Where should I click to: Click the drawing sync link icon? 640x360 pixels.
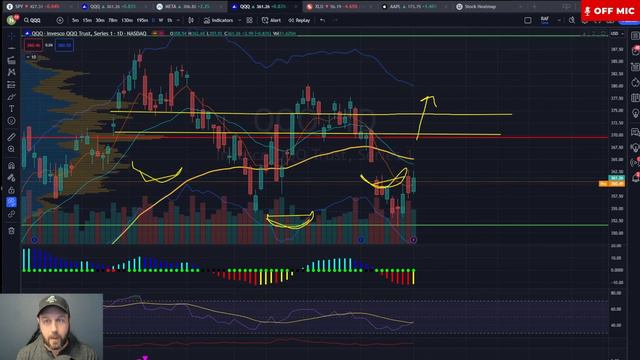coord(11,214)
